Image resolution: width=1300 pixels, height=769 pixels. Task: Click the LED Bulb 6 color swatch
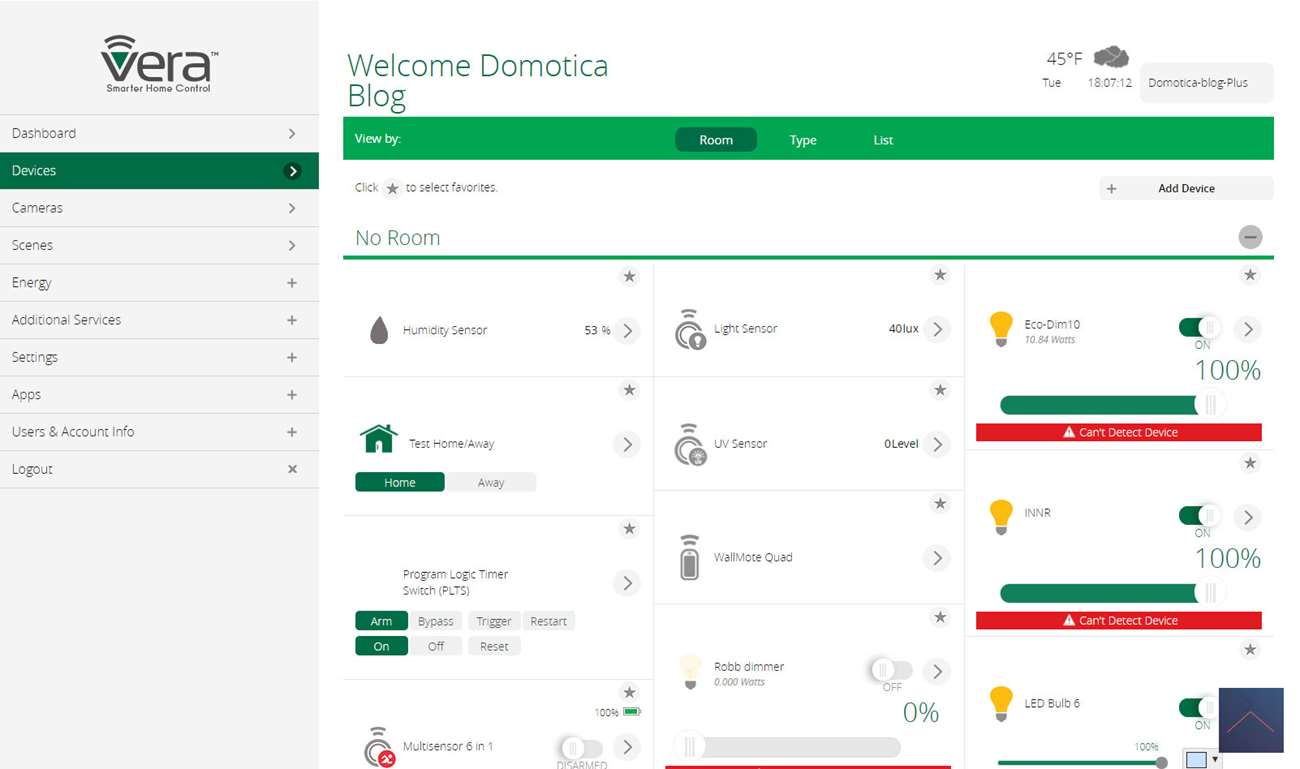tap(1196, 760)
